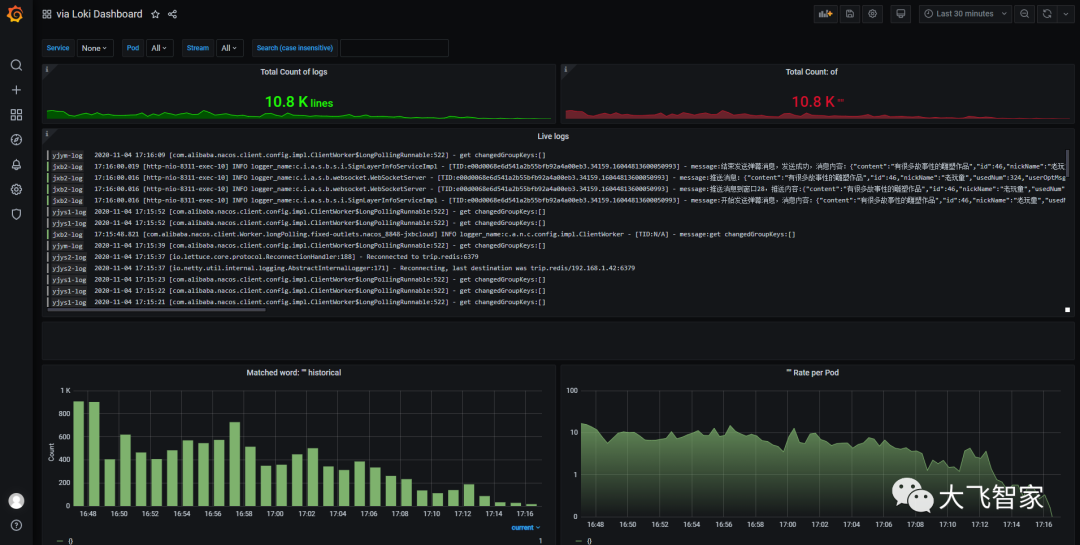This screenshot has height=545, width=1080.
Task: Show info for the Live logs panel
Action: click(46, 134)
